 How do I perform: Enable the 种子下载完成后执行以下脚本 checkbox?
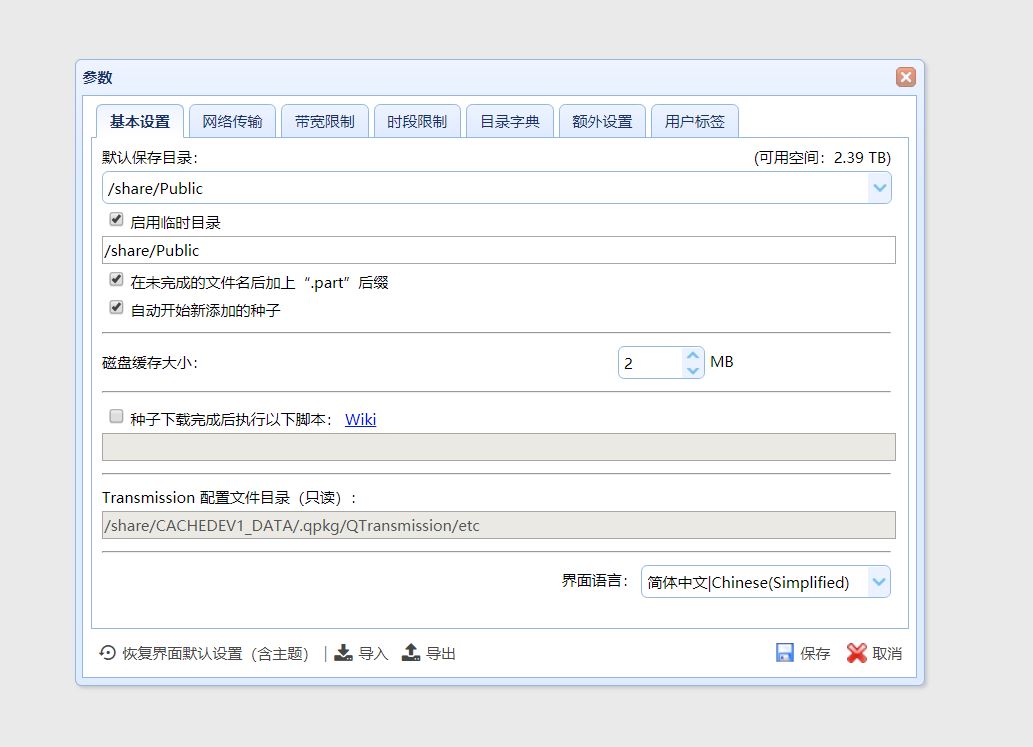point(116,415)
